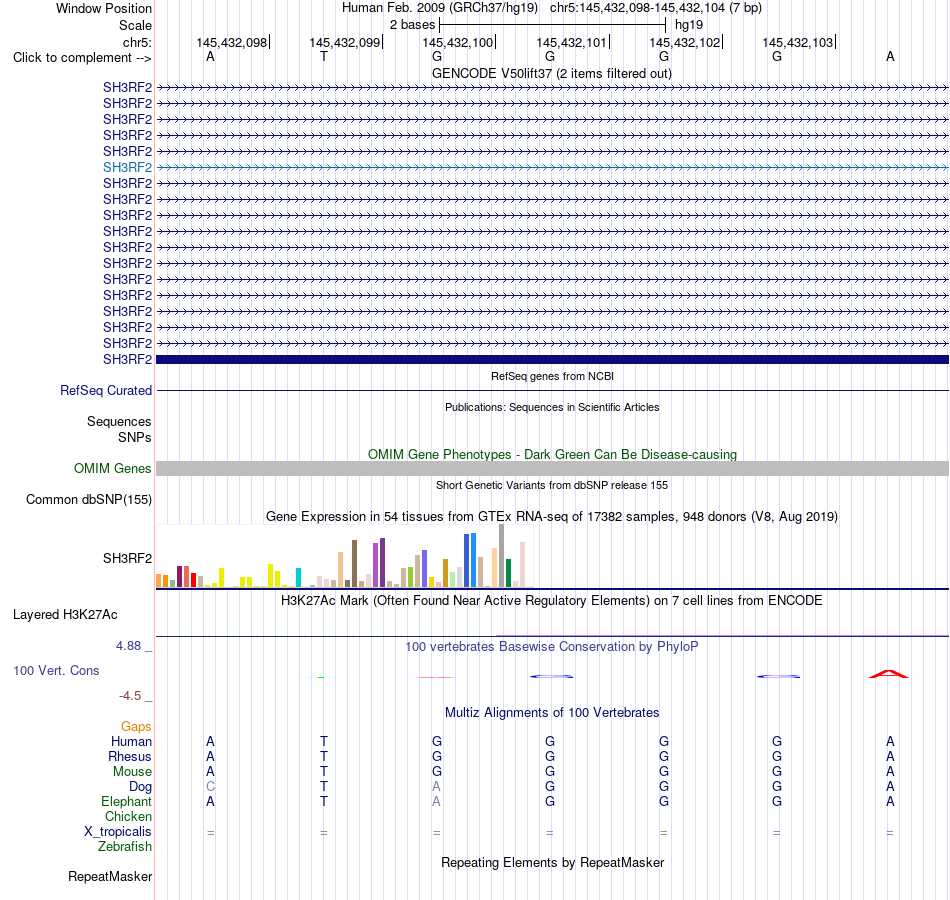Click the Sequences track label

[x=119, y=421]
